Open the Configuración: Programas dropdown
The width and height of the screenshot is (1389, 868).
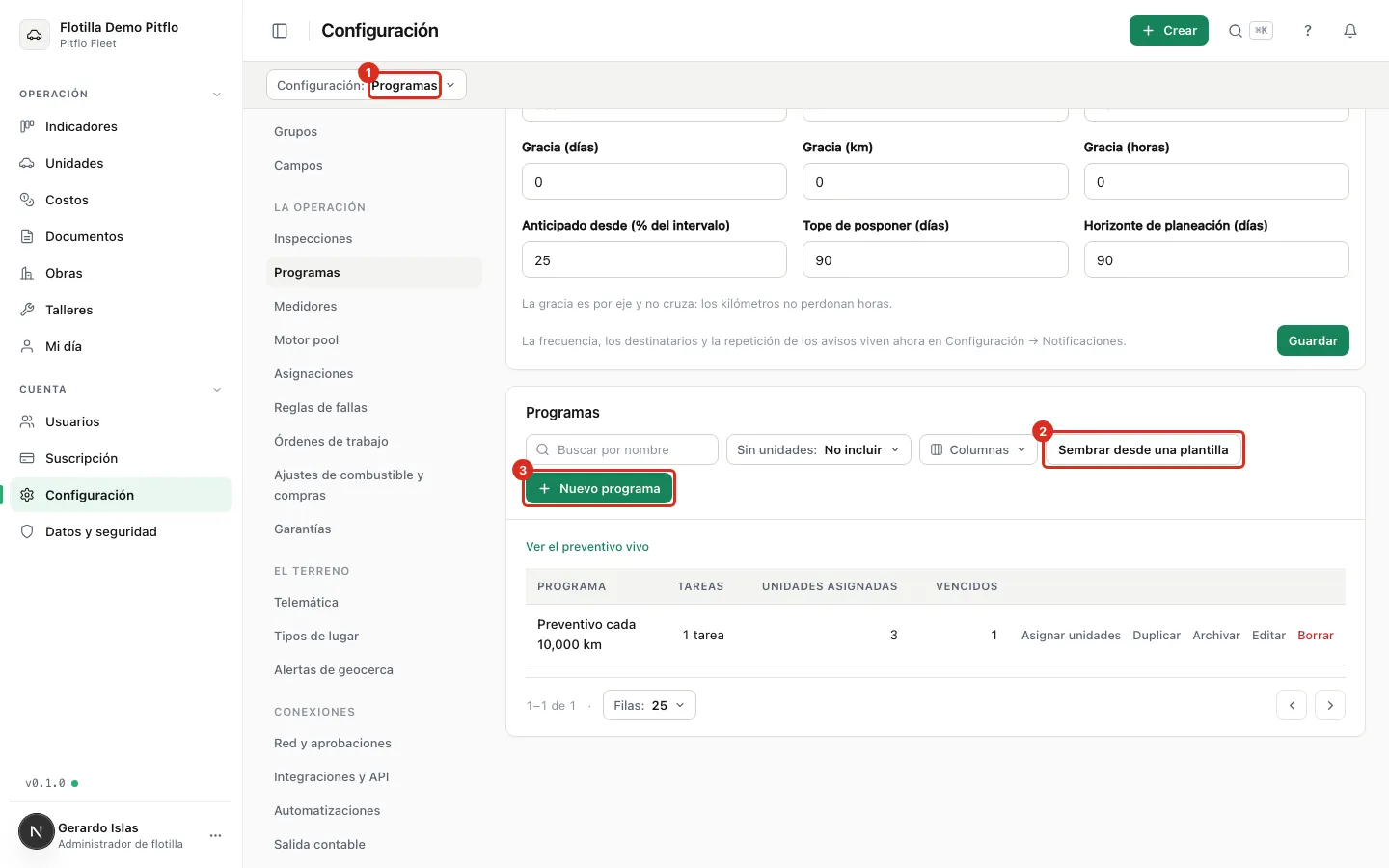[x=367, y=85]
